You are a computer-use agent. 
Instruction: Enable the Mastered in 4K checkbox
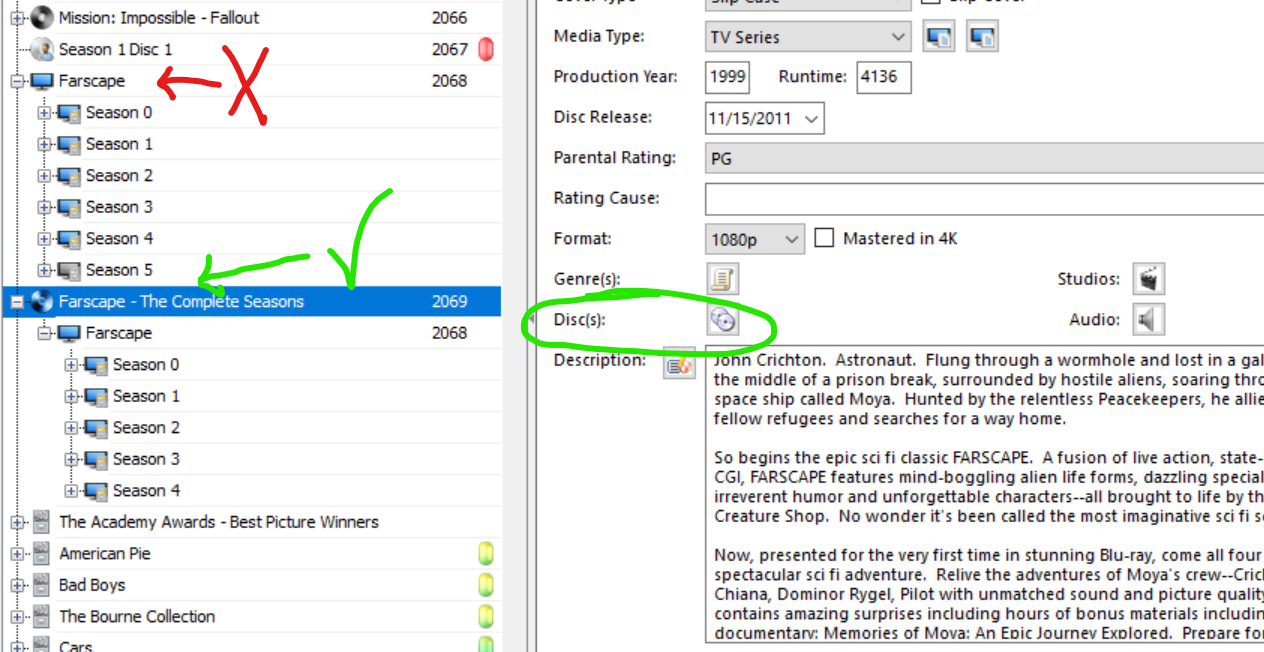click(x=824, y=238)
